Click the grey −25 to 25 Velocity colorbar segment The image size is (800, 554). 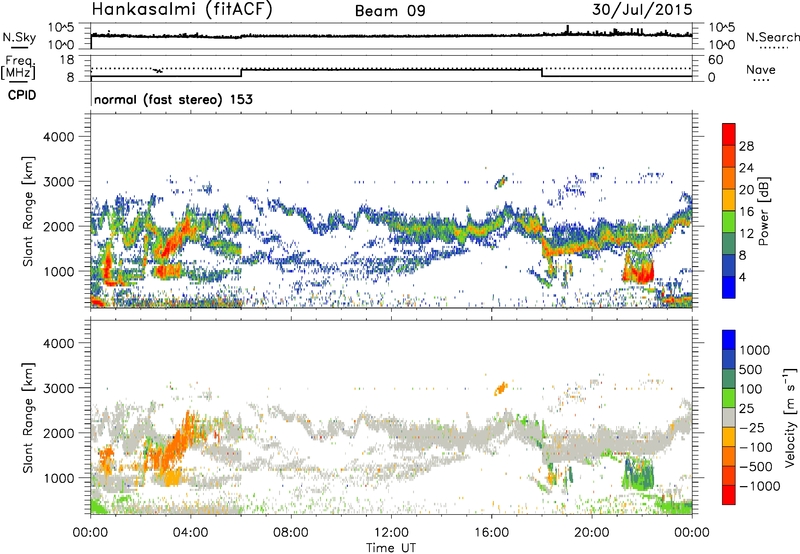point(729,417)
